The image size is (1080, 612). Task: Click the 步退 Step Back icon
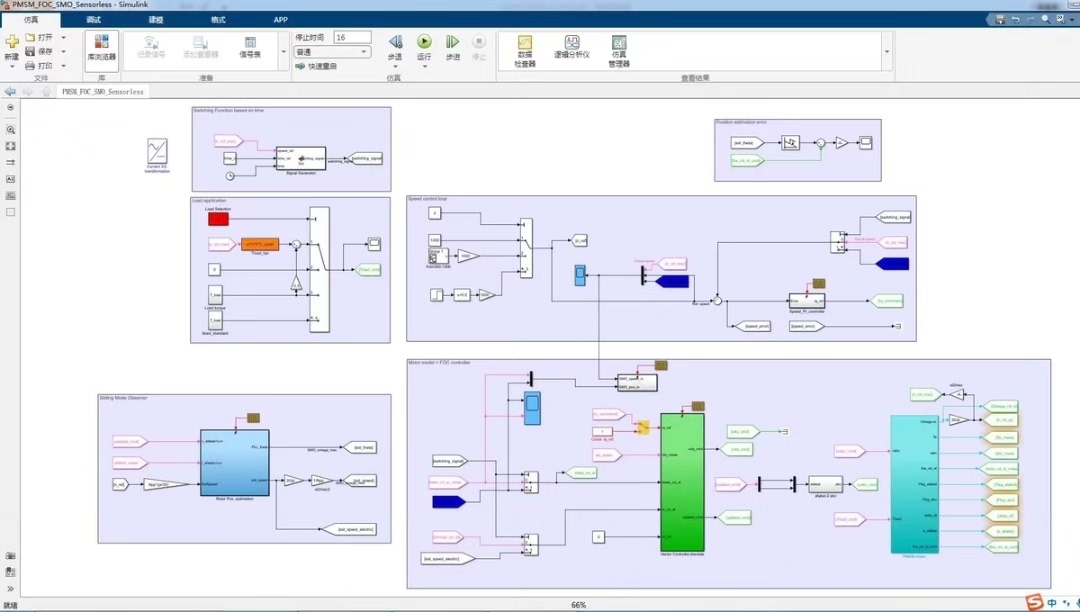coord(395,42)
